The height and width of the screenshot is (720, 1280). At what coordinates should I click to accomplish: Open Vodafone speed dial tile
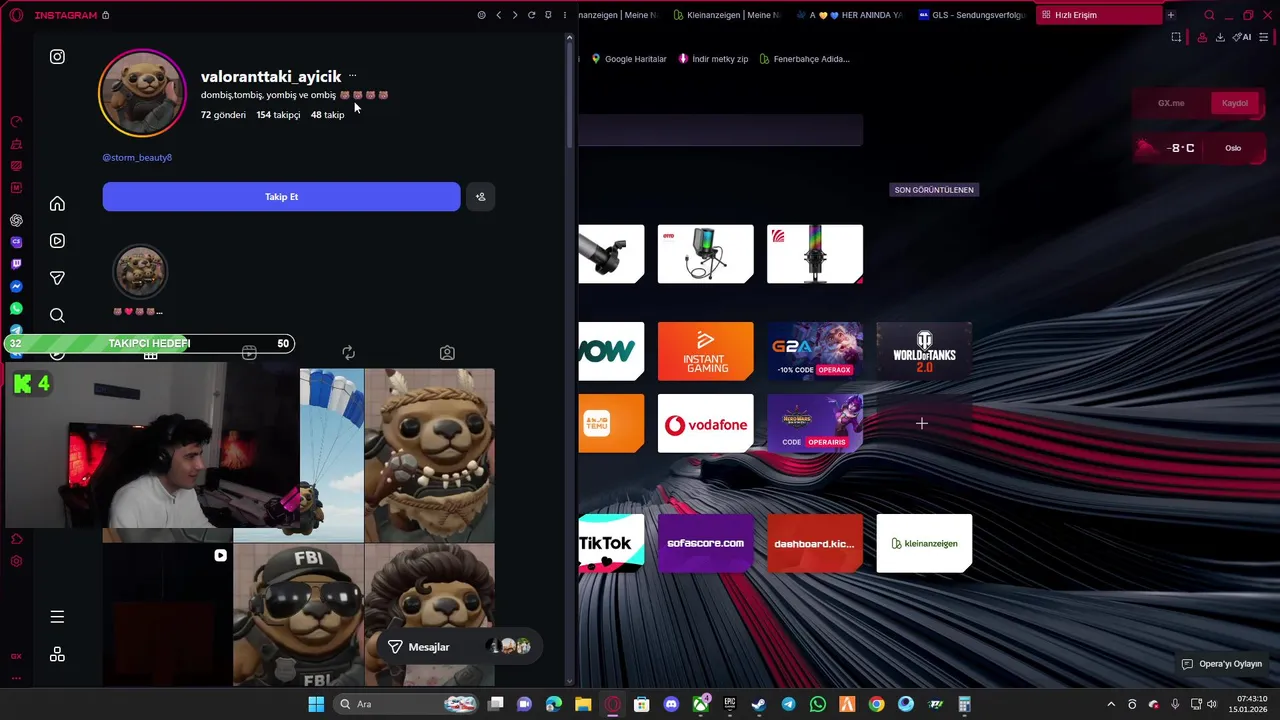click(x=705, y=424)
